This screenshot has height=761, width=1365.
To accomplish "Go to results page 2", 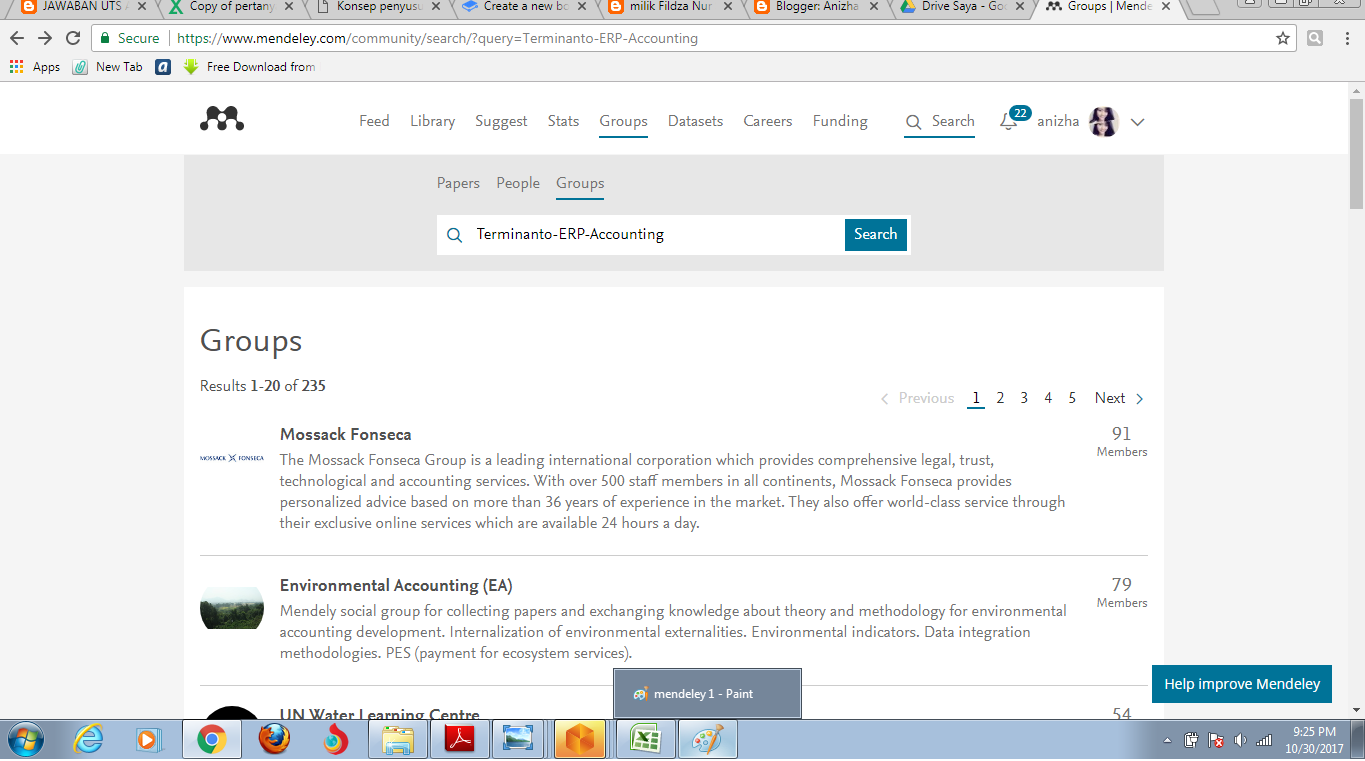I will tap(1000, 398).
